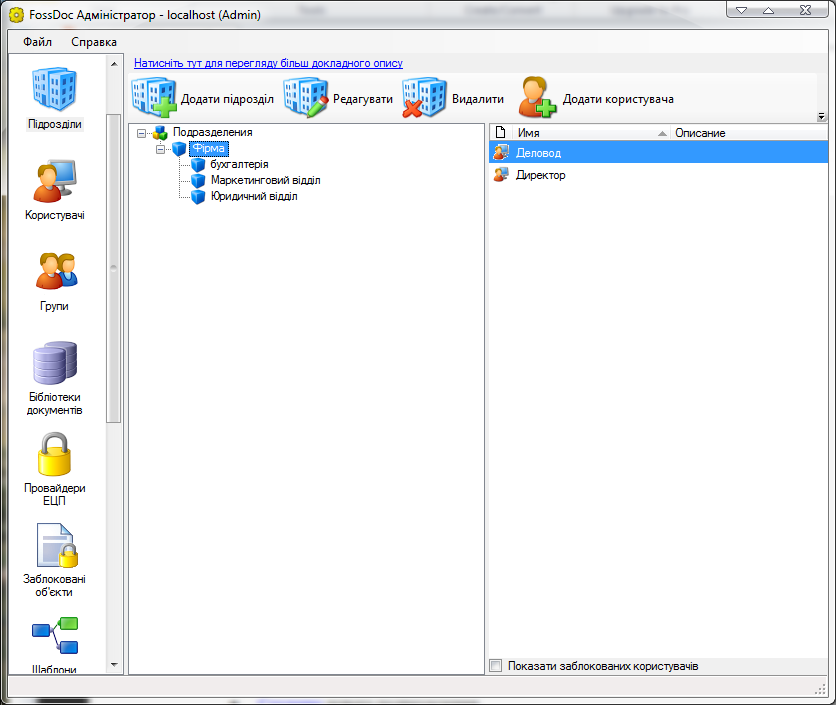Click the Видалити label

(x=478, y=99)
